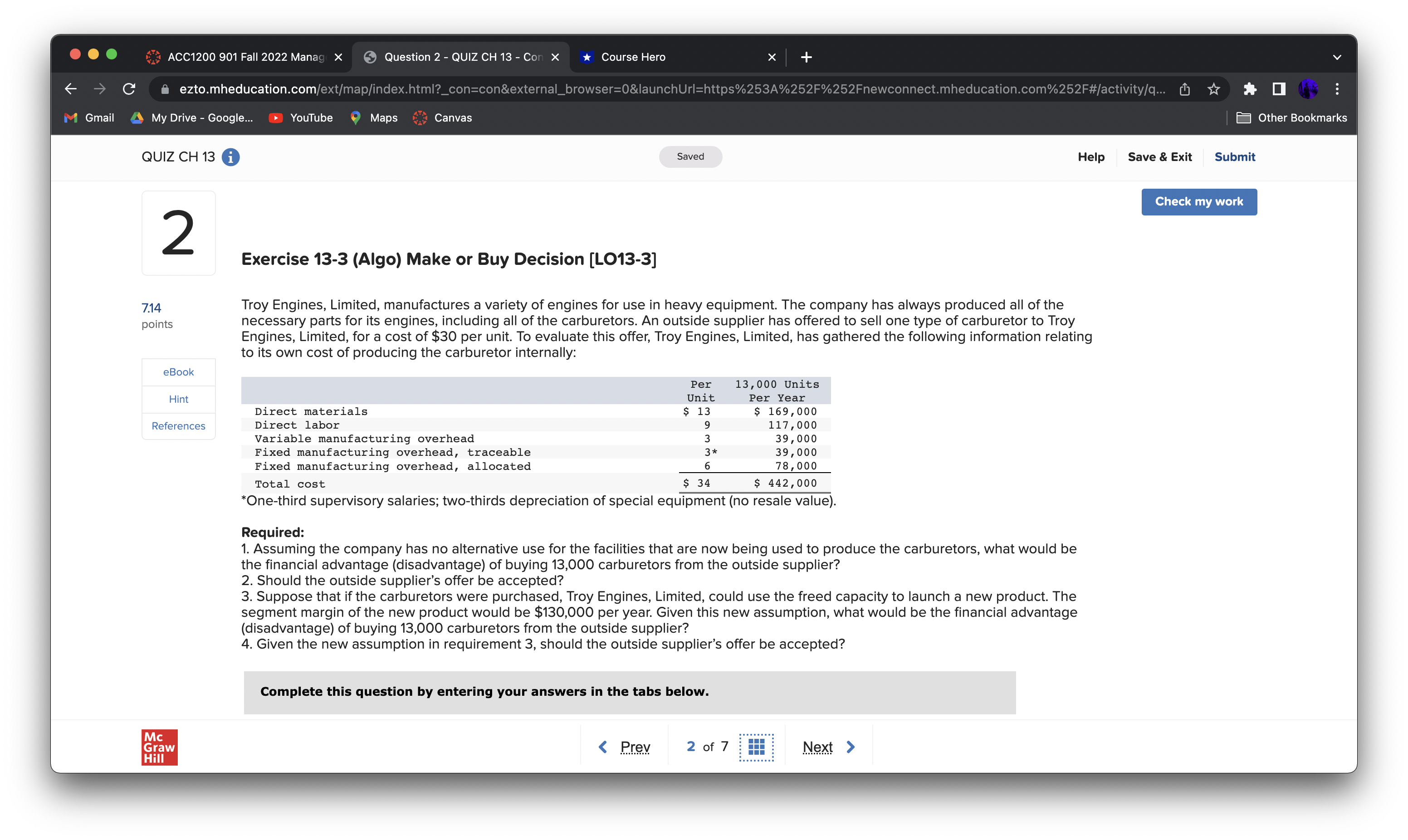Open the Chrome three-dot menu
This screenshot has width=1408, height=840.
(1337, 89)
